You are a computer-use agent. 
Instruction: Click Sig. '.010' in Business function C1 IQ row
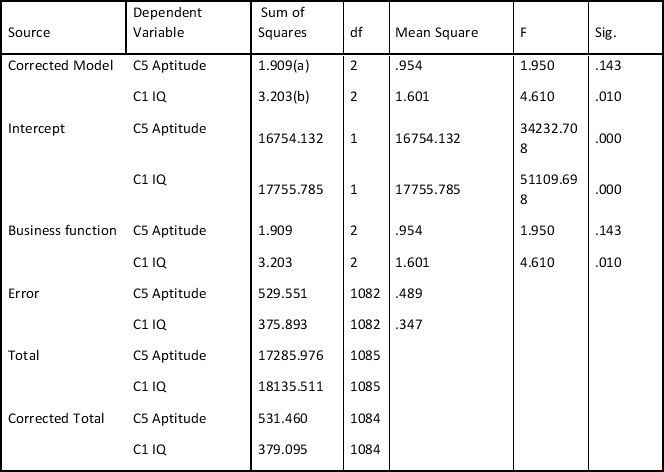point(608,262)
